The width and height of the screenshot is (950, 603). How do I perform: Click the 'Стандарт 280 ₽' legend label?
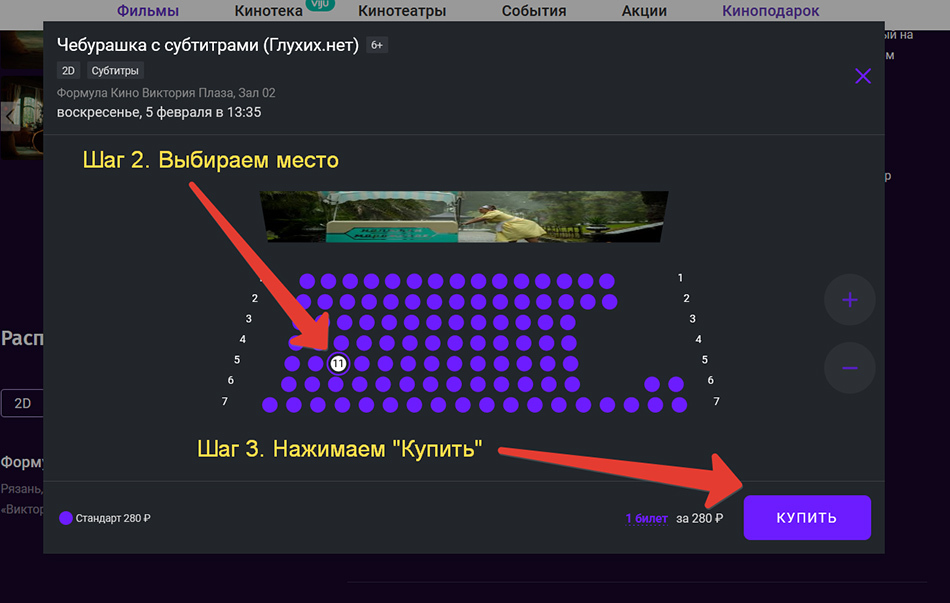tap(113, 518)
